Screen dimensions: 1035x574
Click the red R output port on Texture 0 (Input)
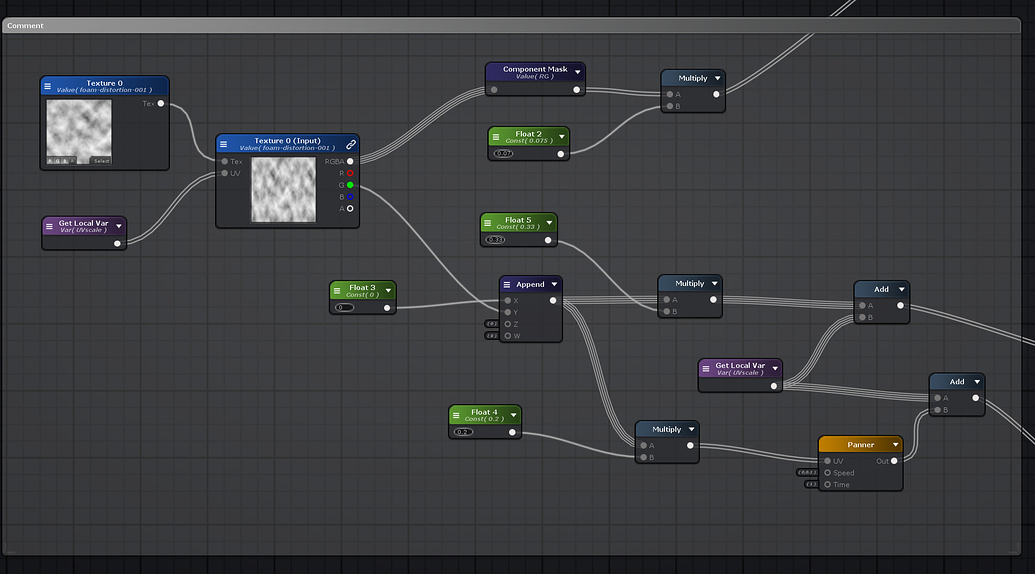[350, 173]
